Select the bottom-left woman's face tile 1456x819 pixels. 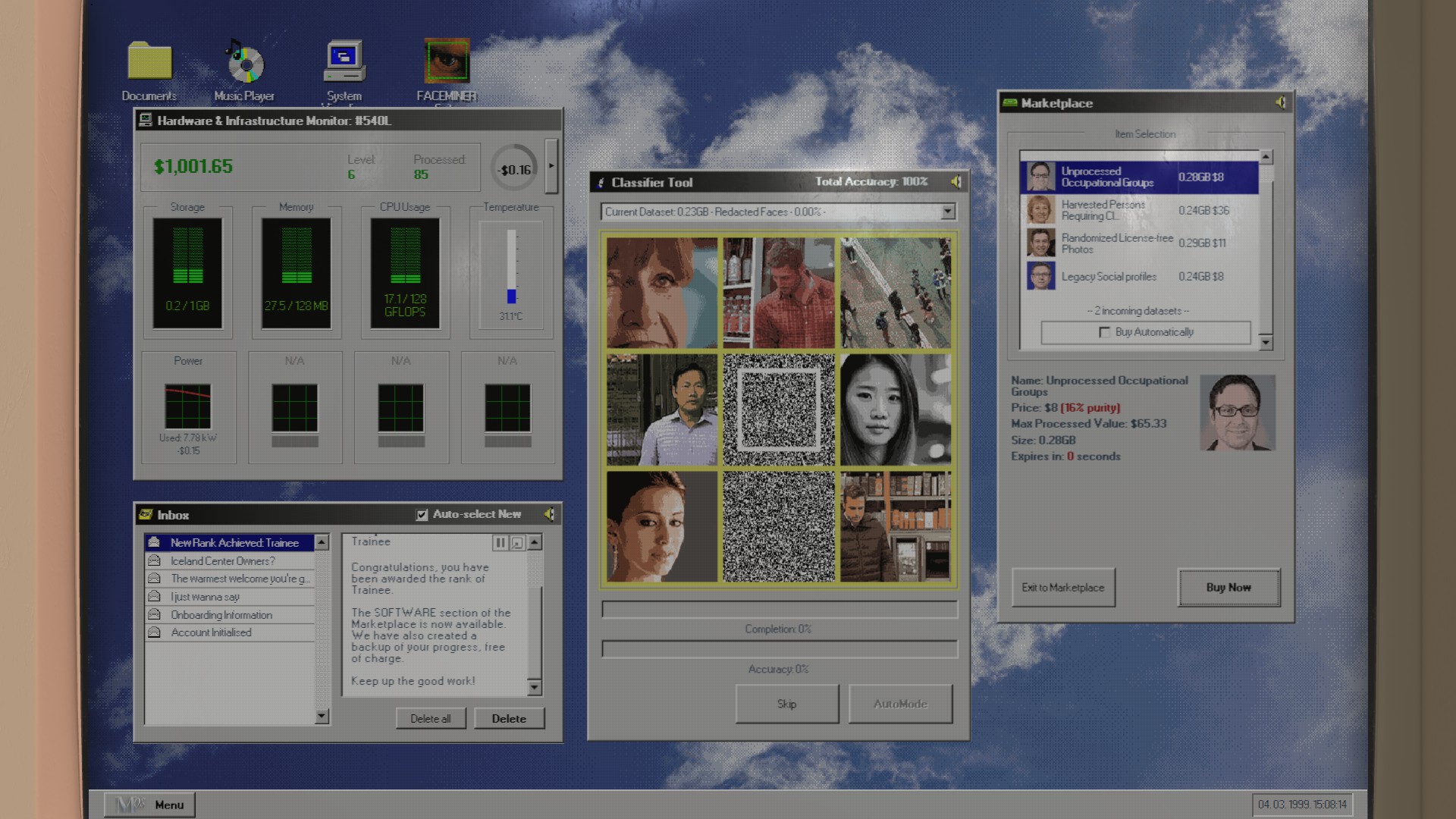pyautogui.click(x=662, y=527)
